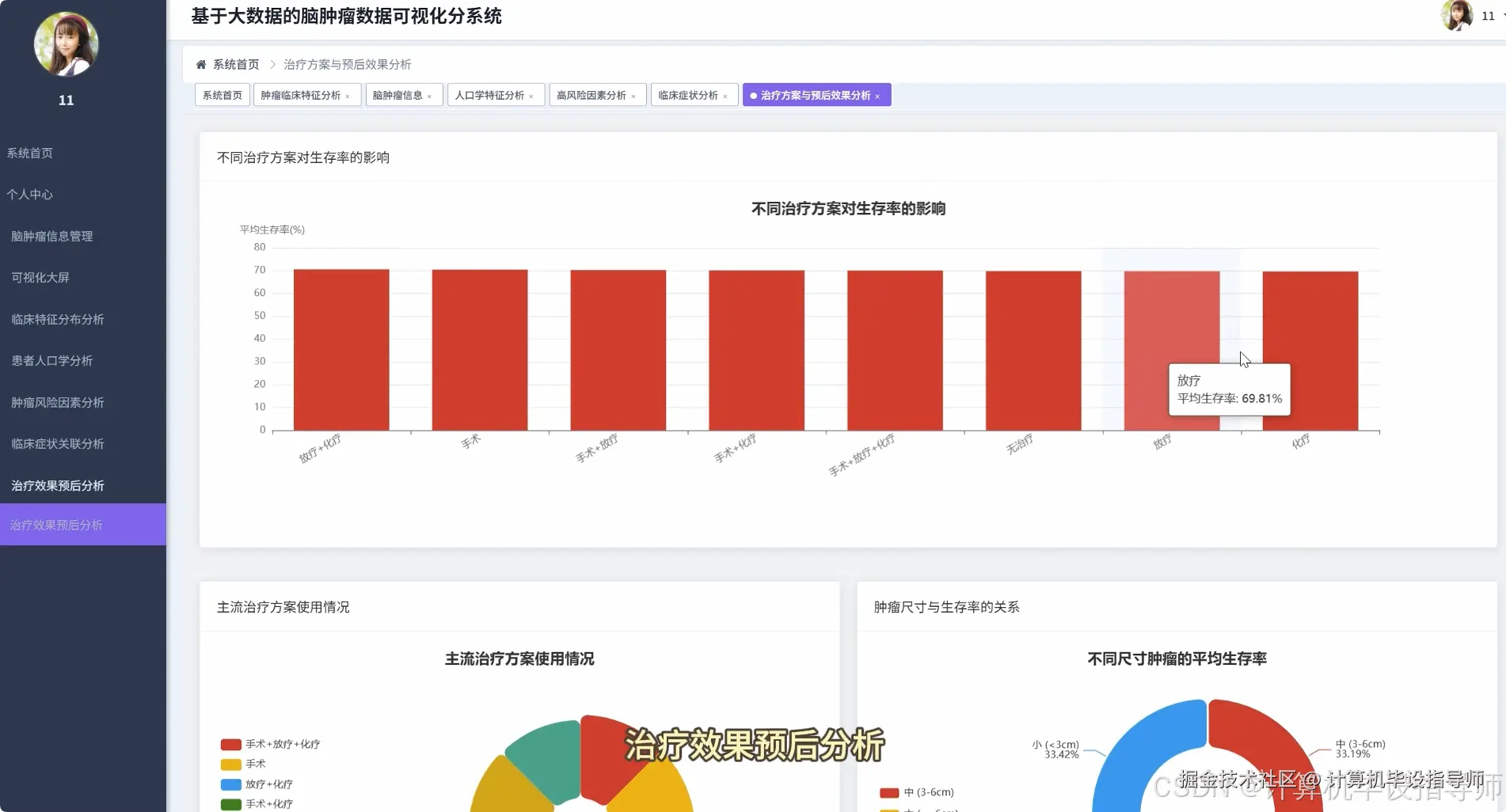Switch to the 系统首页 tab
1506x812 pixels.
(x=222, y=94)
